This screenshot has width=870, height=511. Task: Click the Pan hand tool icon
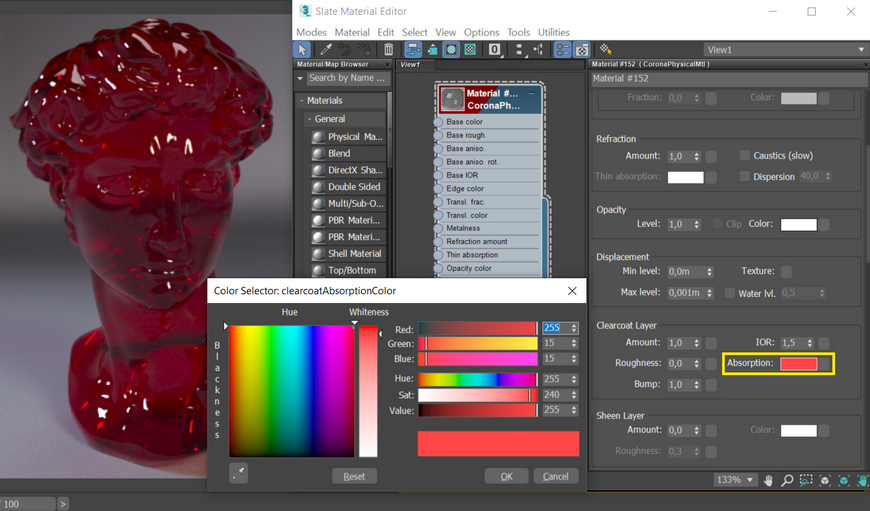(x=768, y=480)
